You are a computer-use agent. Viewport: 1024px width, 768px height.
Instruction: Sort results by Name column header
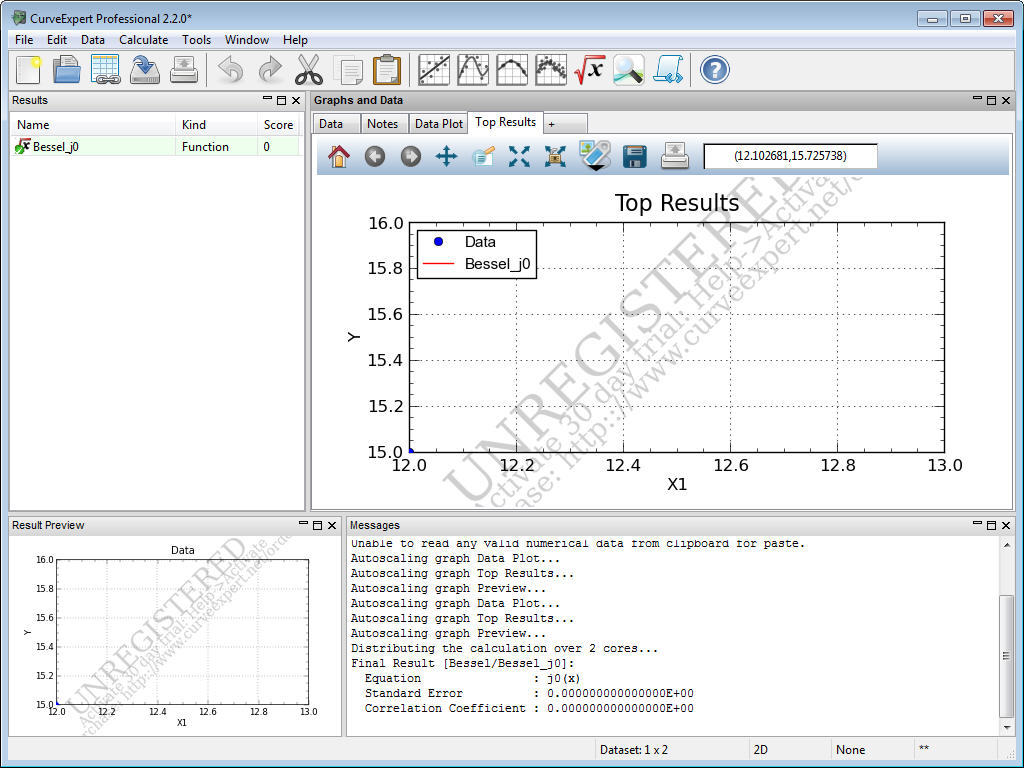(x=93, y=125)
